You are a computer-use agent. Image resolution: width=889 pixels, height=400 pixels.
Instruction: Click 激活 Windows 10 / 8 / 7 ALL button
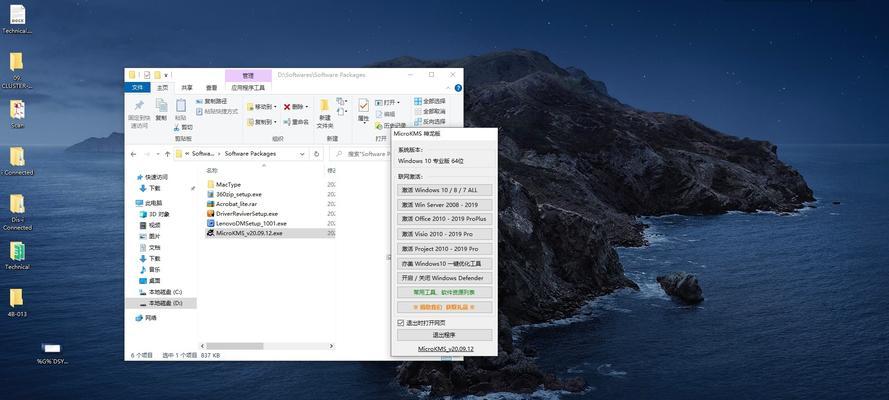click(x=444, y=190)
